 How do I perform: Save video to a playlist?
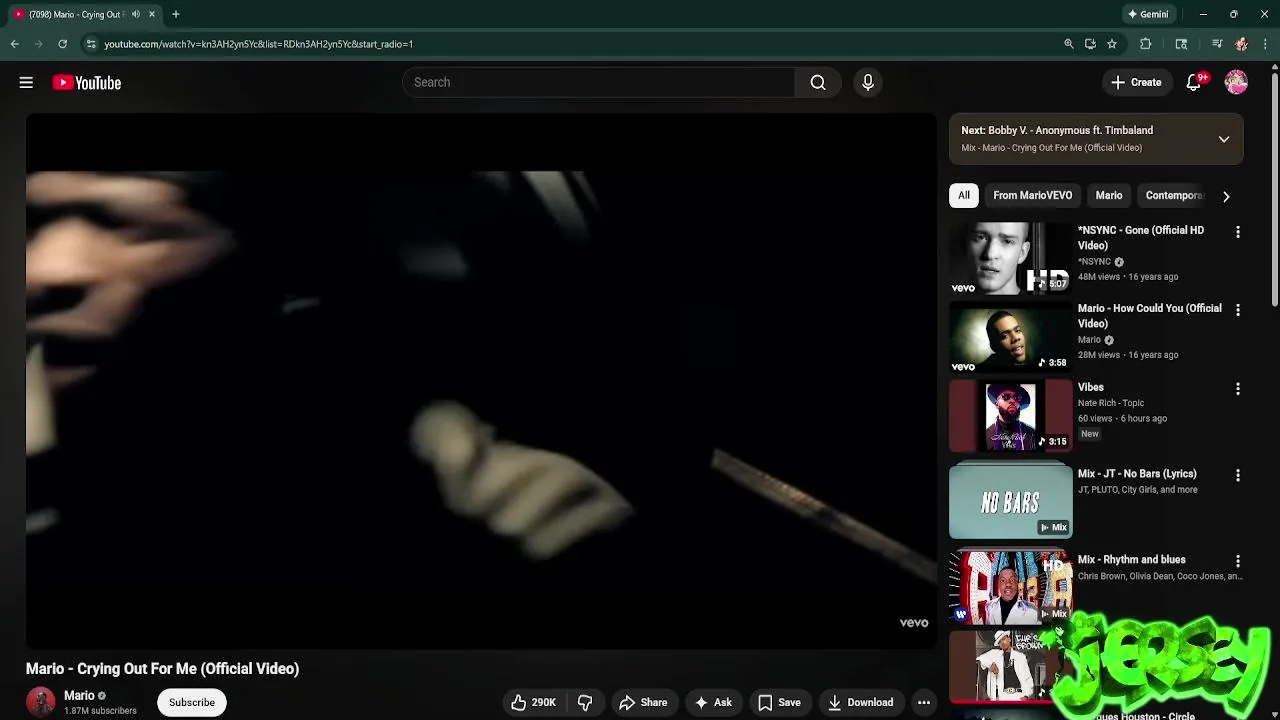(x=779, y=702)
